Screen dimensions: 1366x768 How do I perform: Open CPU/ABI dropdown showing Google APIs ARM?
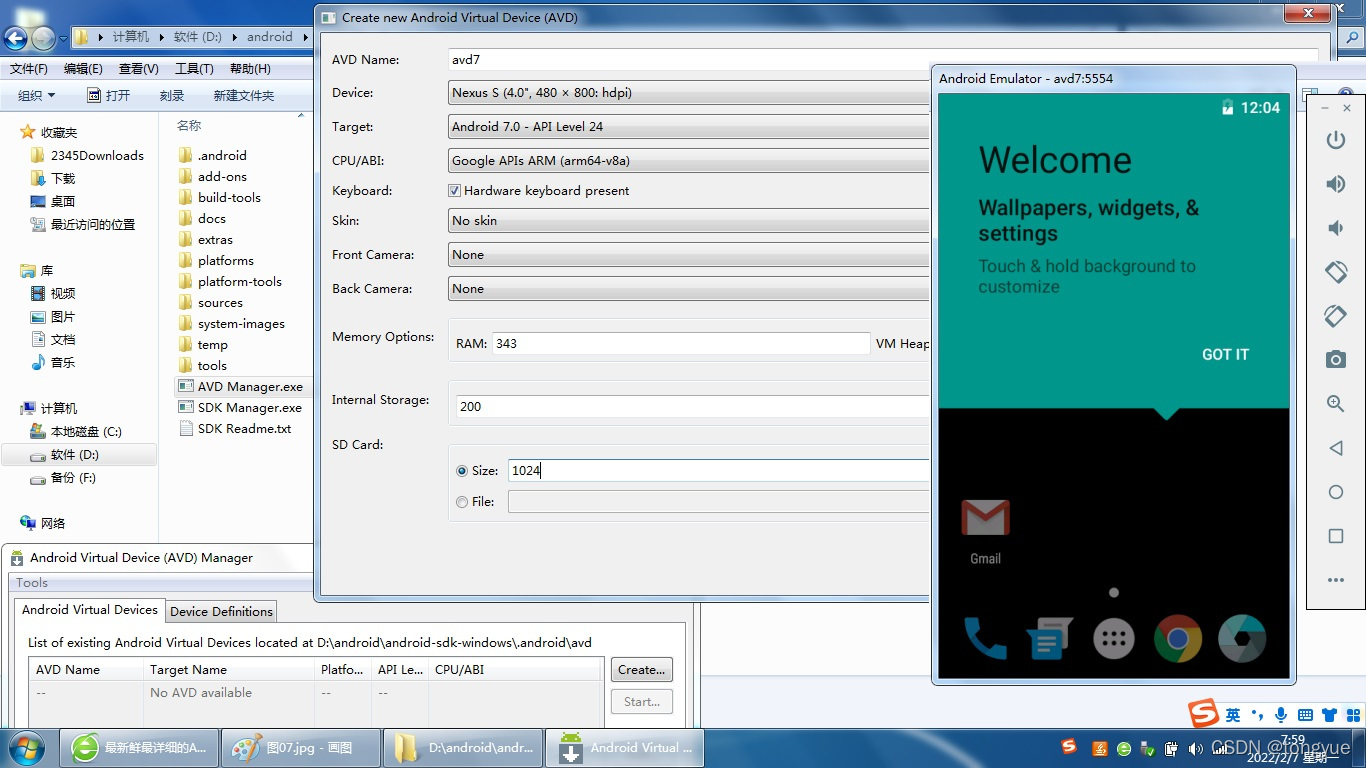point(689,161)
